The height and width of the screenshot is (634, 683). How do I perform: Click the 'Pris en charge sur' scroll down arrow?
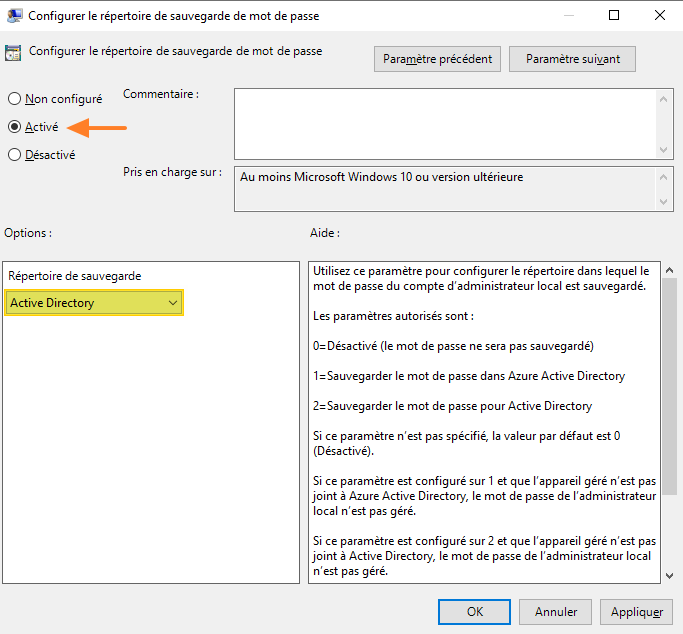coord(663,202)
